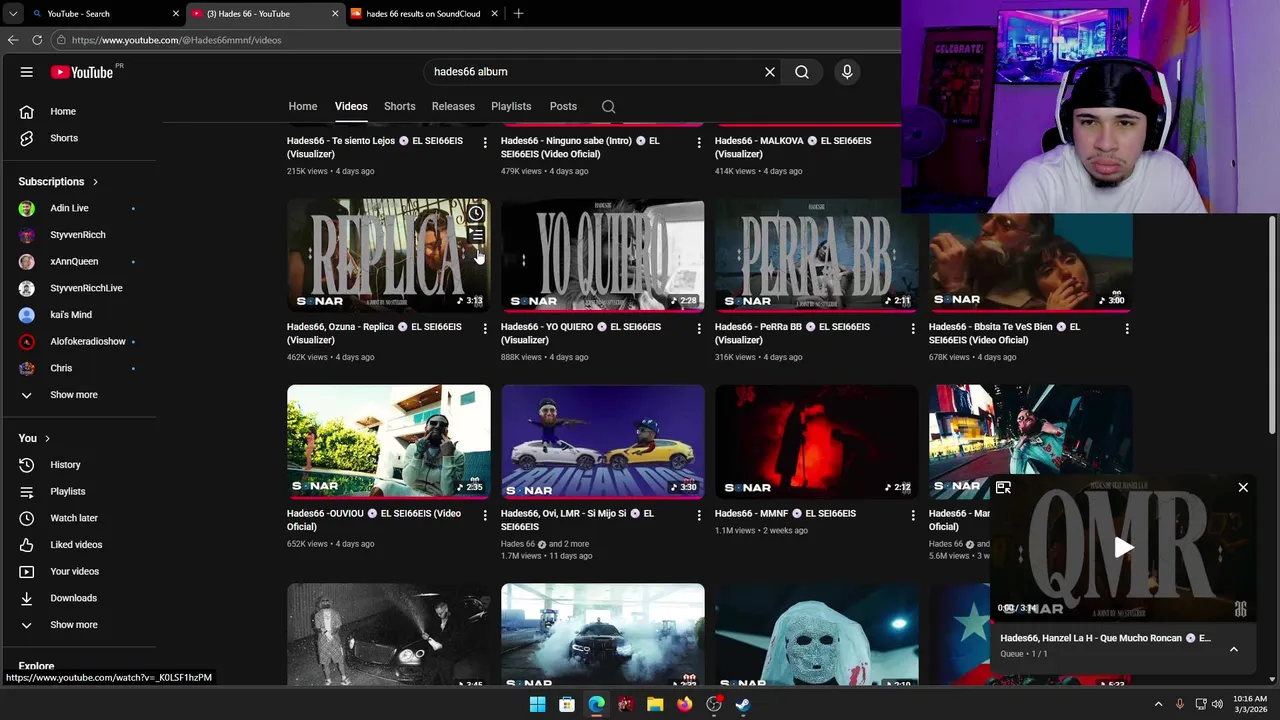Viewport: 1280px width, 720px height.
Task: Open more options for Ninguno sabe
Action: 699,143
